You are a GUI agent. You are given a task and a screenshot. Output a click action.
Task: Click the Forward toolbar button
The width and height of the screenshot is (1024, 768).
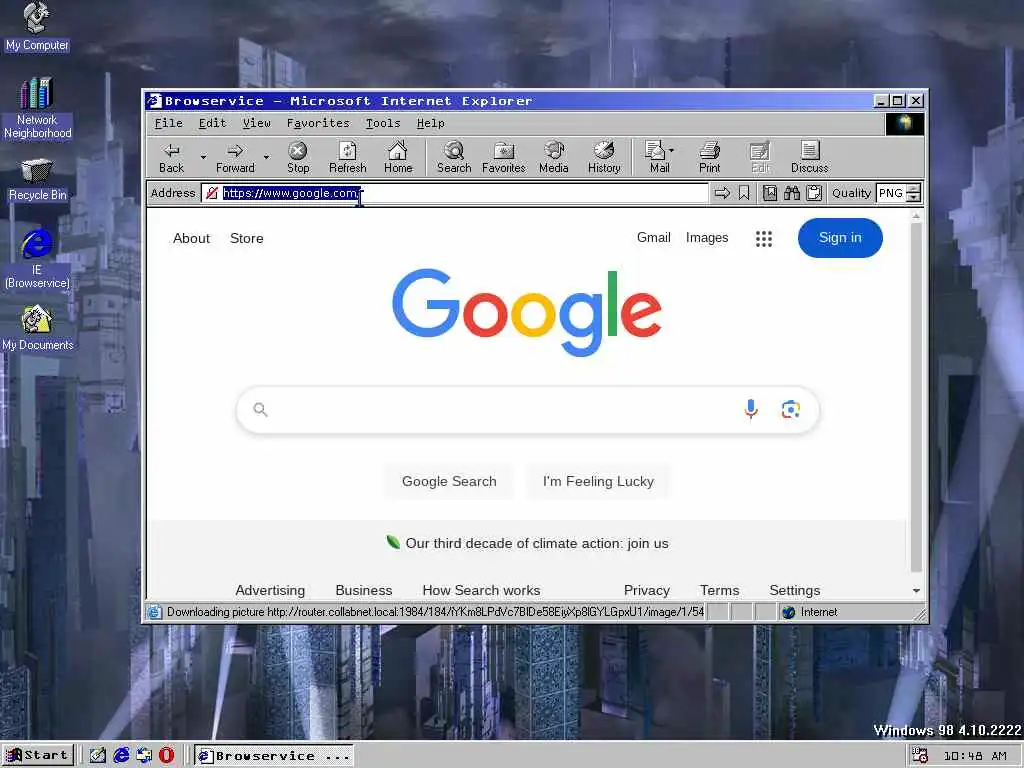pyautogui.click(x=235, y=157)
